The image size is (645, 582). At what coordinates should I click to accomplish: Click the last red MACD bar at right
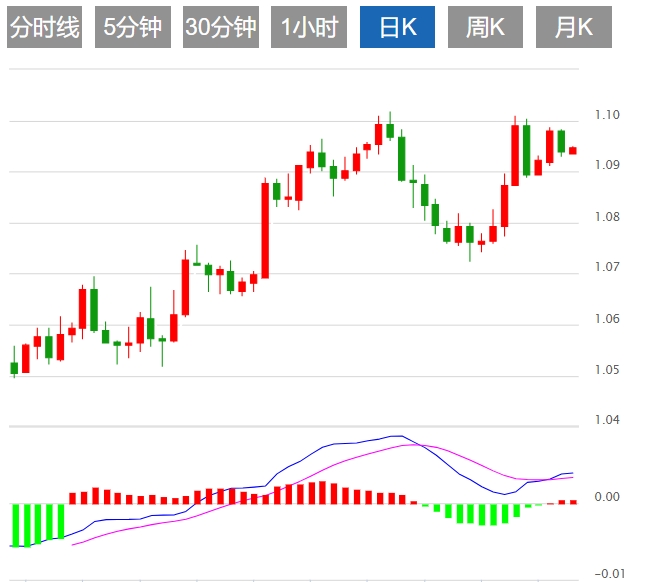point(573,501)
